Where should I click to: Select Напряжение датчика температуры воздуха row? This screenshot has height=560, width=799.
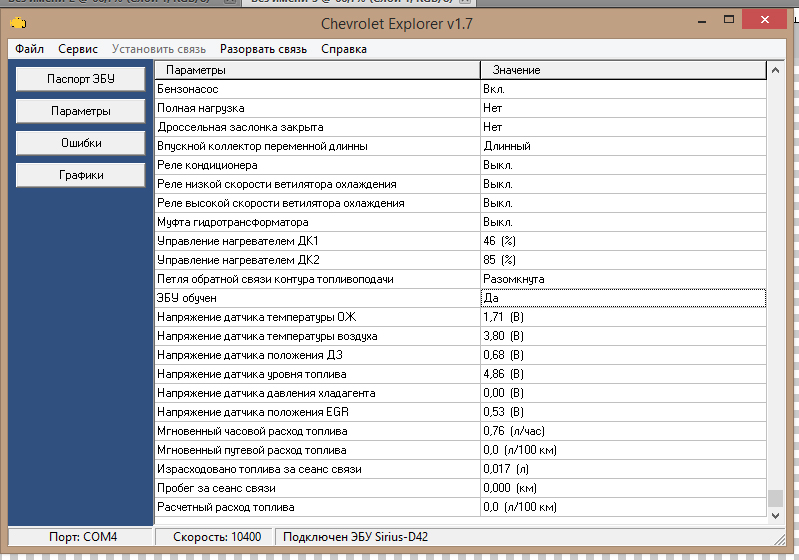(x=460, y=336)
